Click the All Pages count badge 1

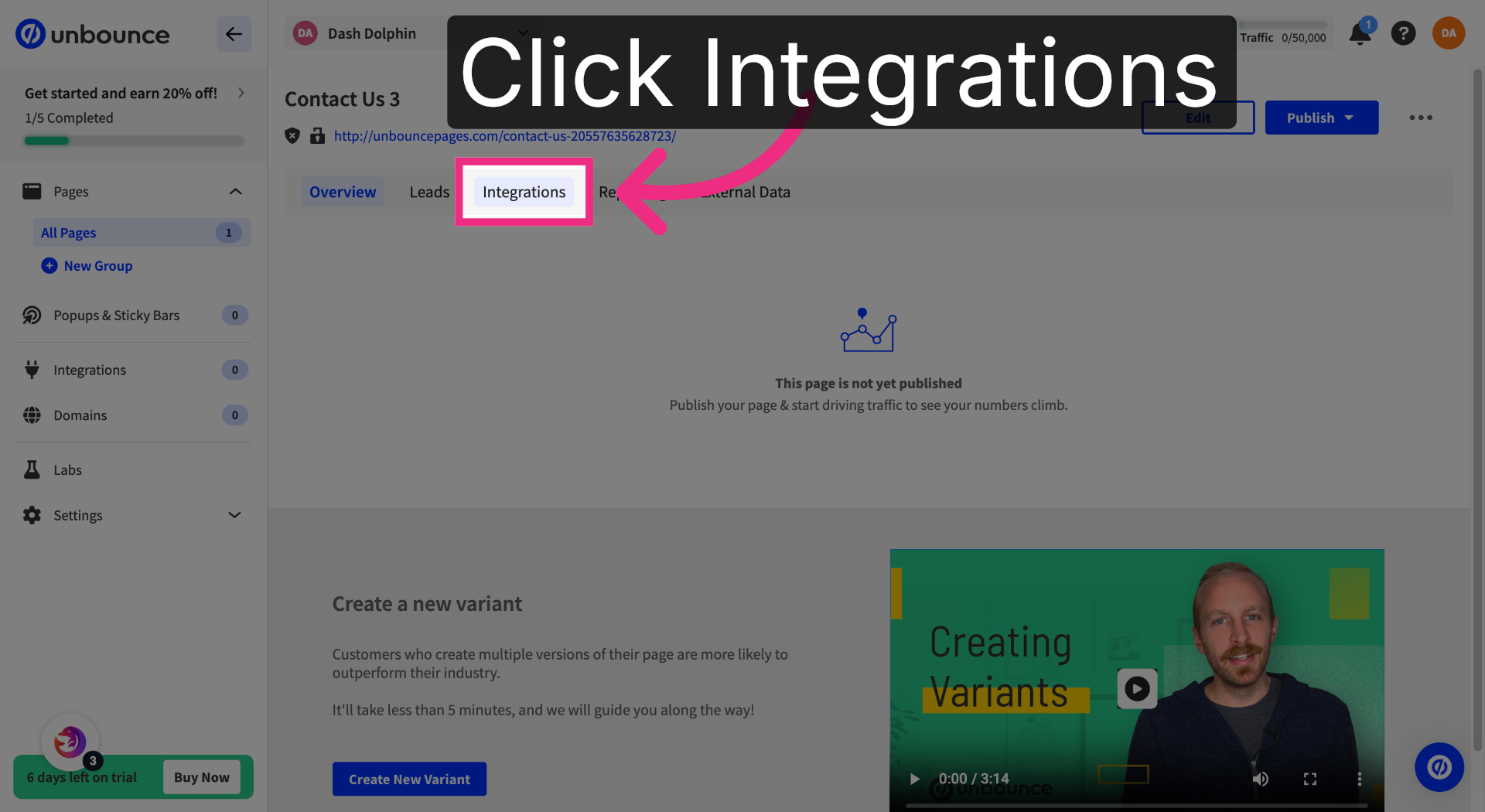(x=228, y=233)
